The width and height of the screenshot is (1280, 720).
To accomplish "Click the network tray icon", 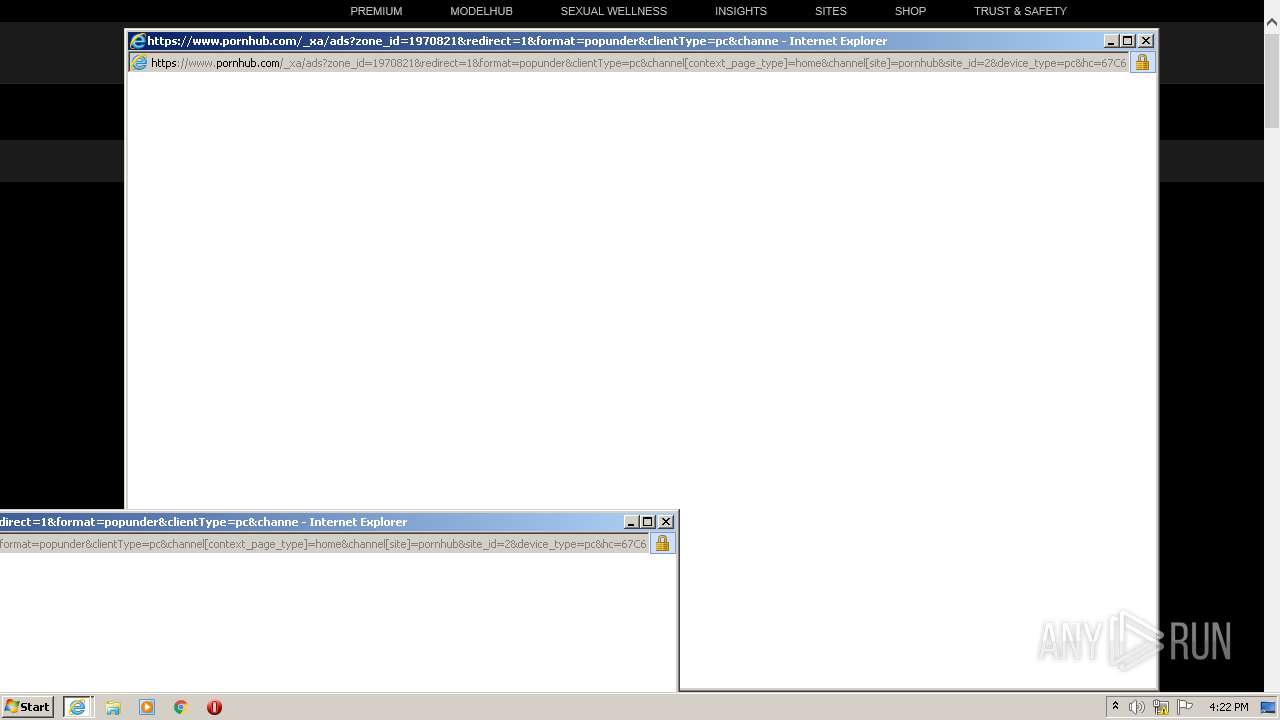I will click(1161, 707).
